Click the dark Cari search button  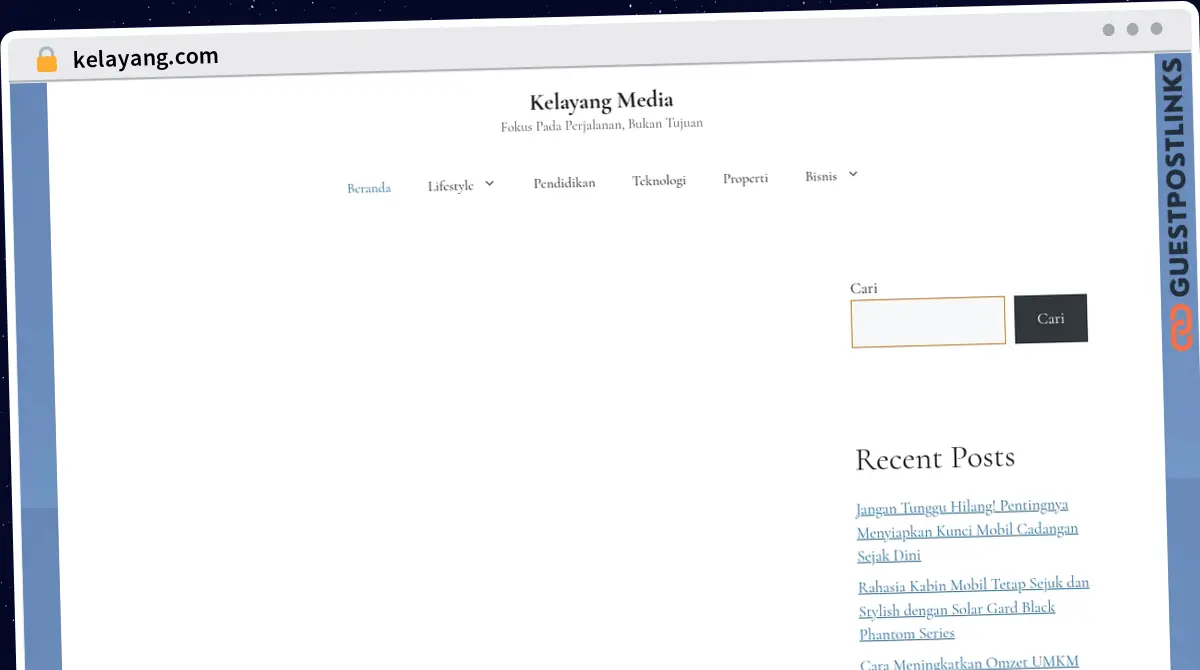tap(1051, 319)
